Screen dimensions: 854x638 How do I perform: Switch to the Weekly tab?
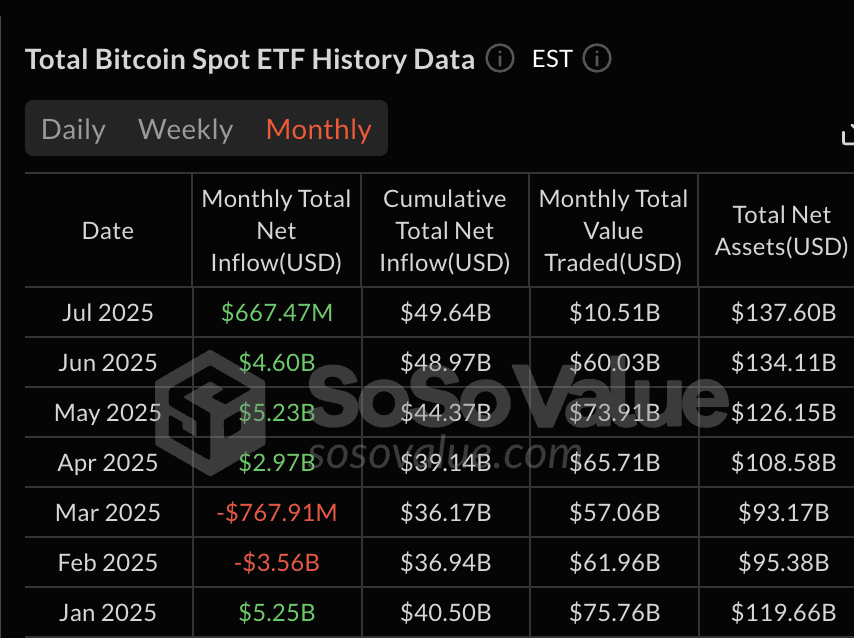186,130
